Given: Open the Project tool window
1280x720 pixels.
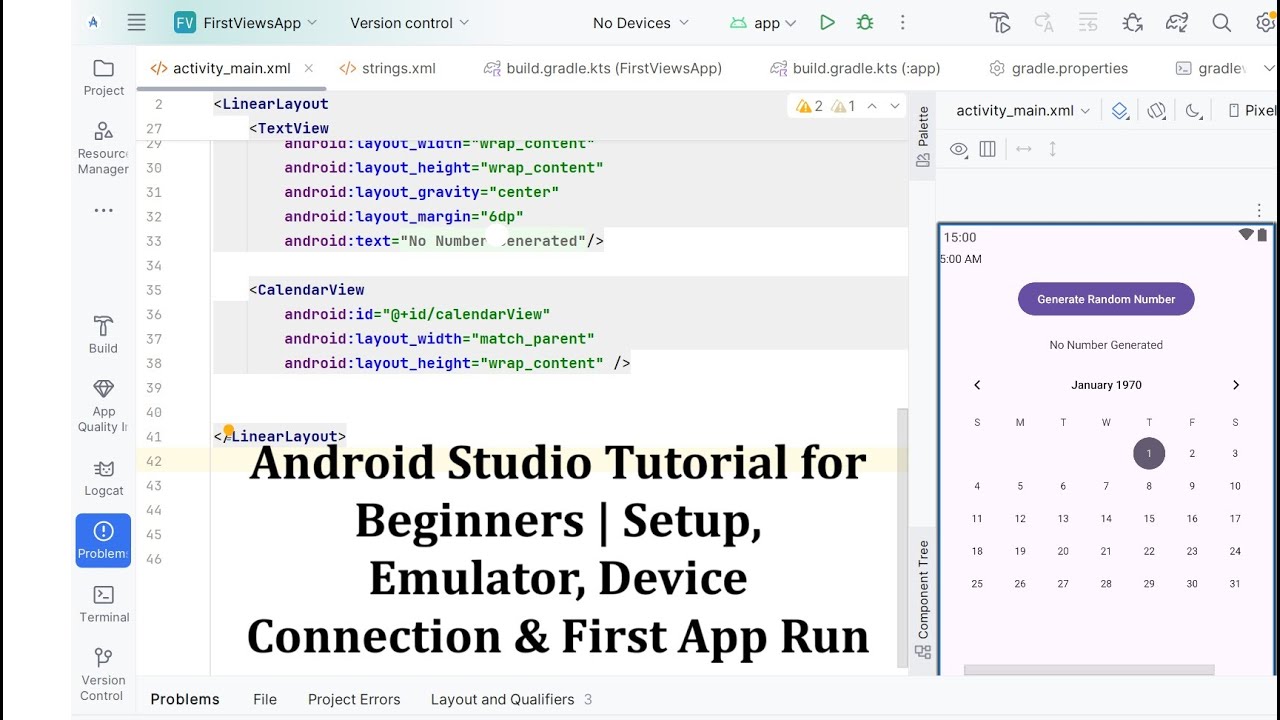Looking at the screenshot, I should pyautogui.click(x=103, y=77).
